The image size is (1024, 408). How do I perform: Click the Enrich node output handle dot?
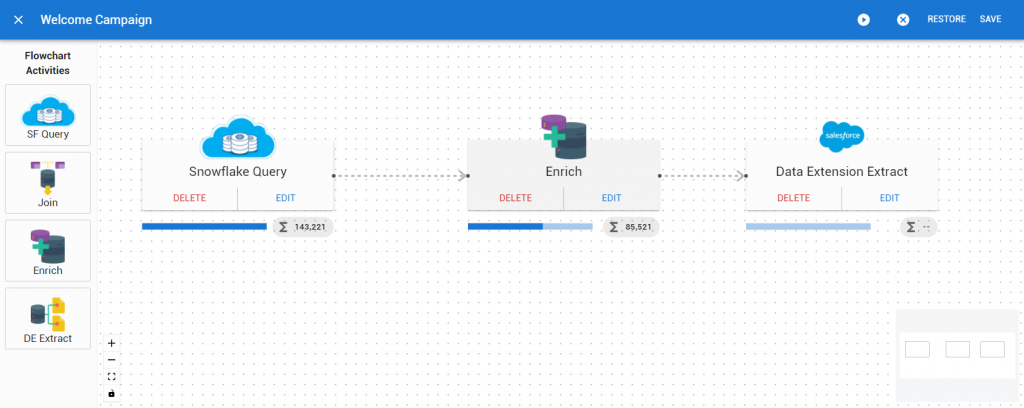pyautogui.click(x=660, y=176)
